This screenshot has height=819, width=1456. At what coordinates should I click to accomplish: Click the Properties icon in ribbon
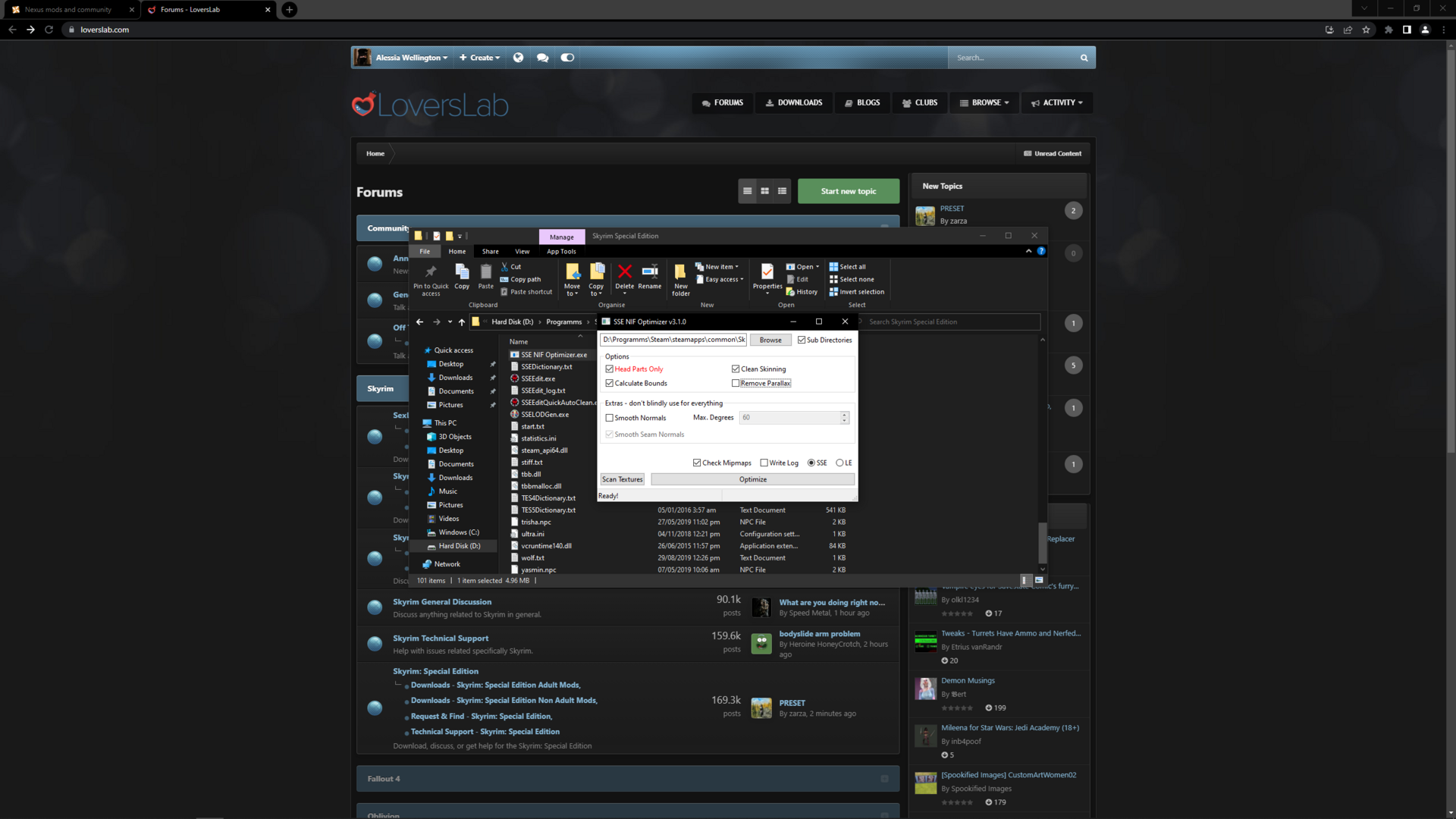click(x=767, y=271)
